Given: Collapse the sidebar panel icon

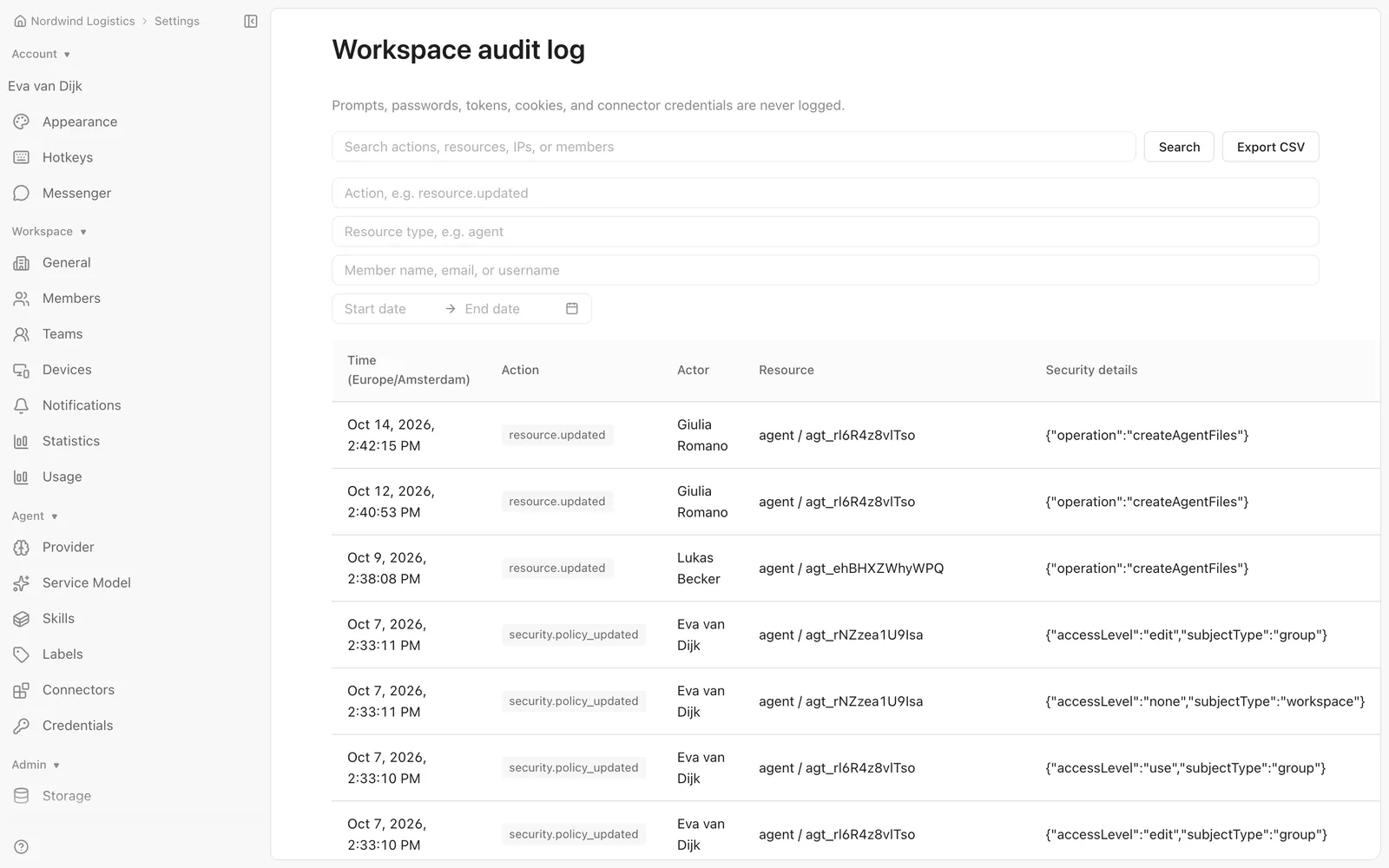Looking at the screenshot, I should [251, 21].
